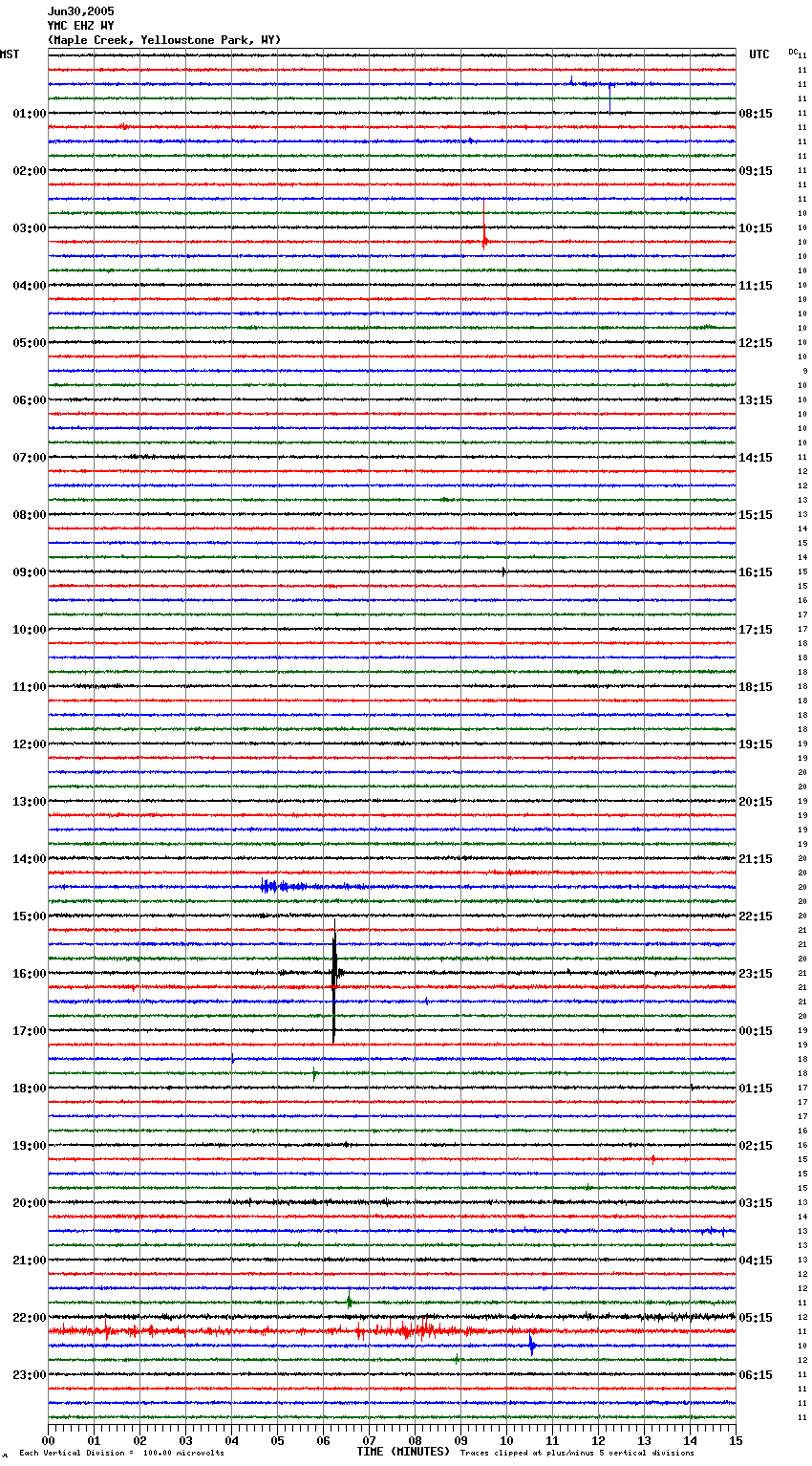Click the 'TIME (MINUTES)' axis title
Viewport: 812px width, 1466px height.
click(403, 1452)
